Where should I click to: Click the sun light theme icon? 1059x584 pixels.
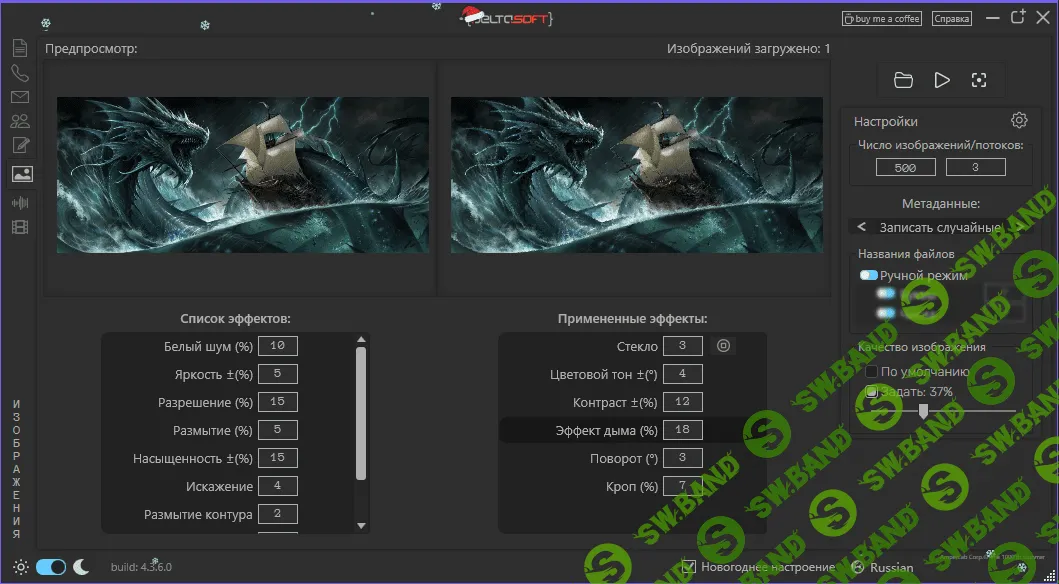pyautogui.click(x=21, y=567)
